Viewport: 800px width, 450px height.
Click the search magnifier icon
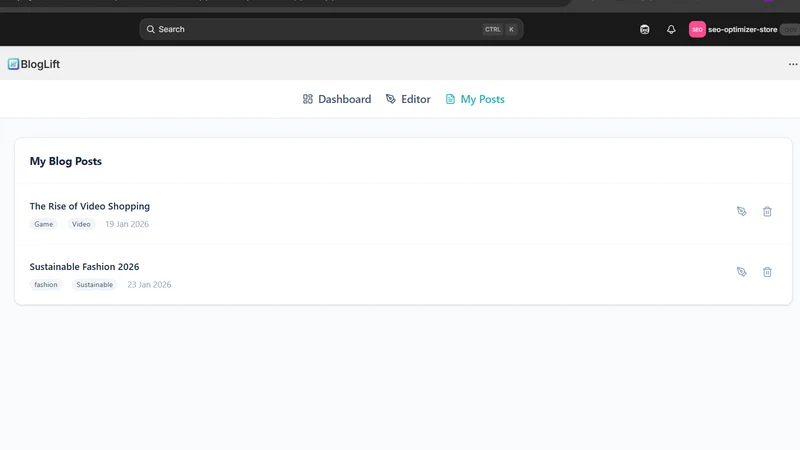(151, 30)
